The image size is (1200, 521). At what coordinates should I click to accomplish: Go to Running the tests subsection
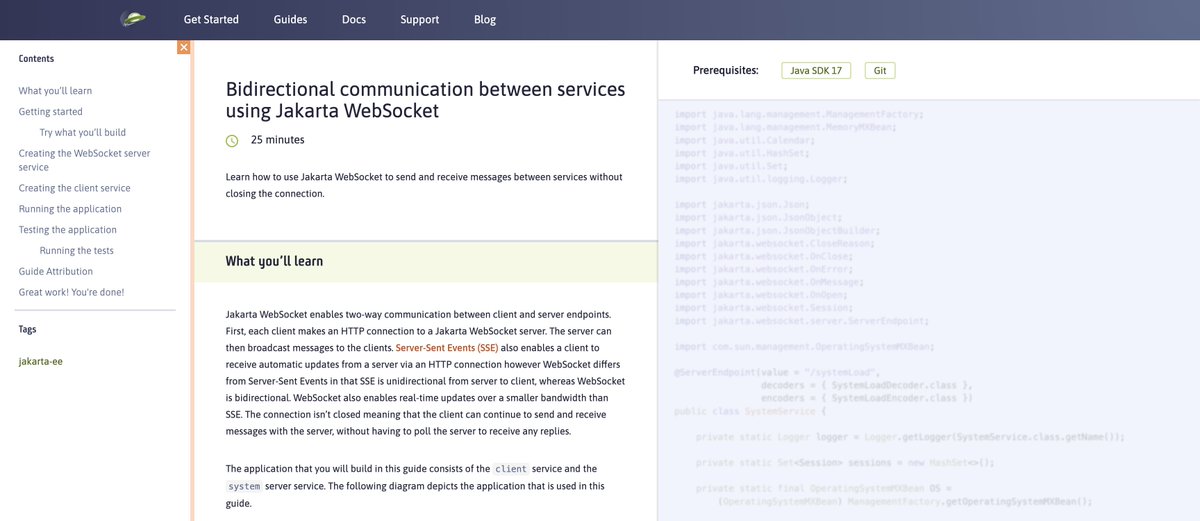(77, 251)
